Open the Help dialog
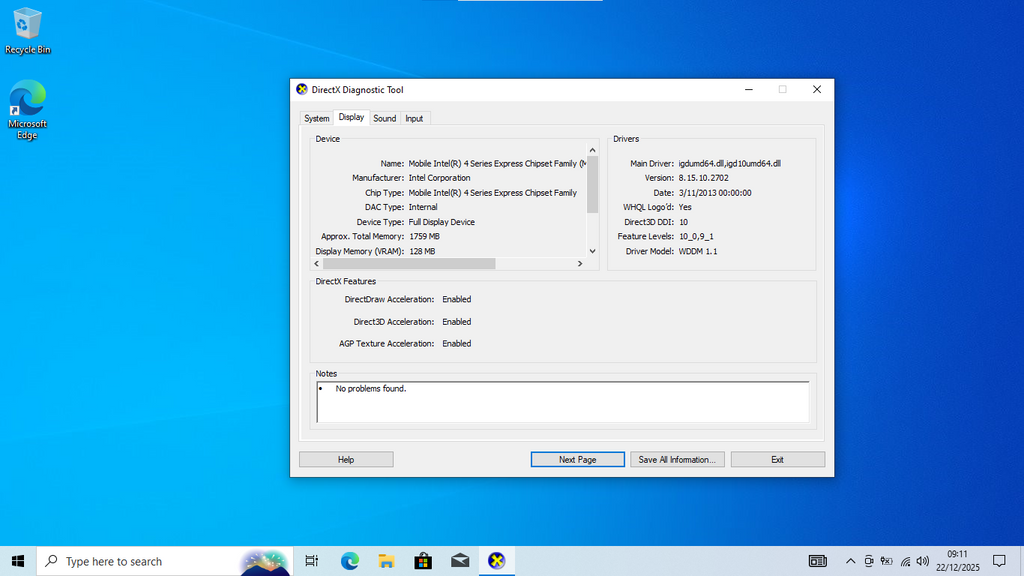 click(345, 459)
